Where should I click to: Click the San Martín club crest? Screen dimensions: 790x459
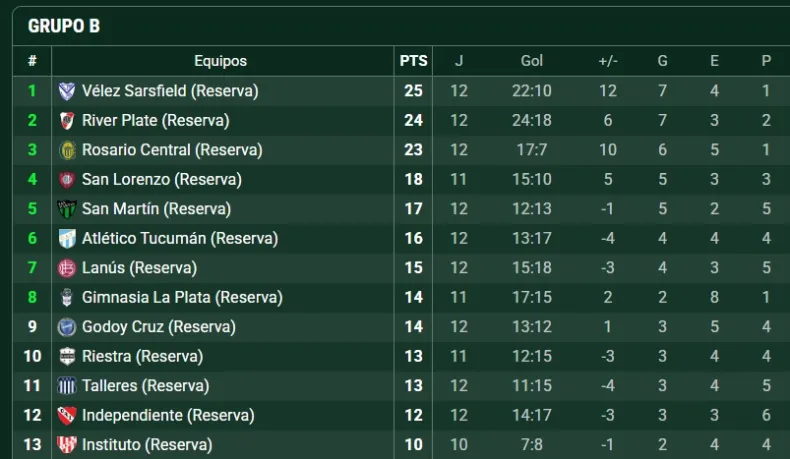pyautogui.click(x=67, y=209)
